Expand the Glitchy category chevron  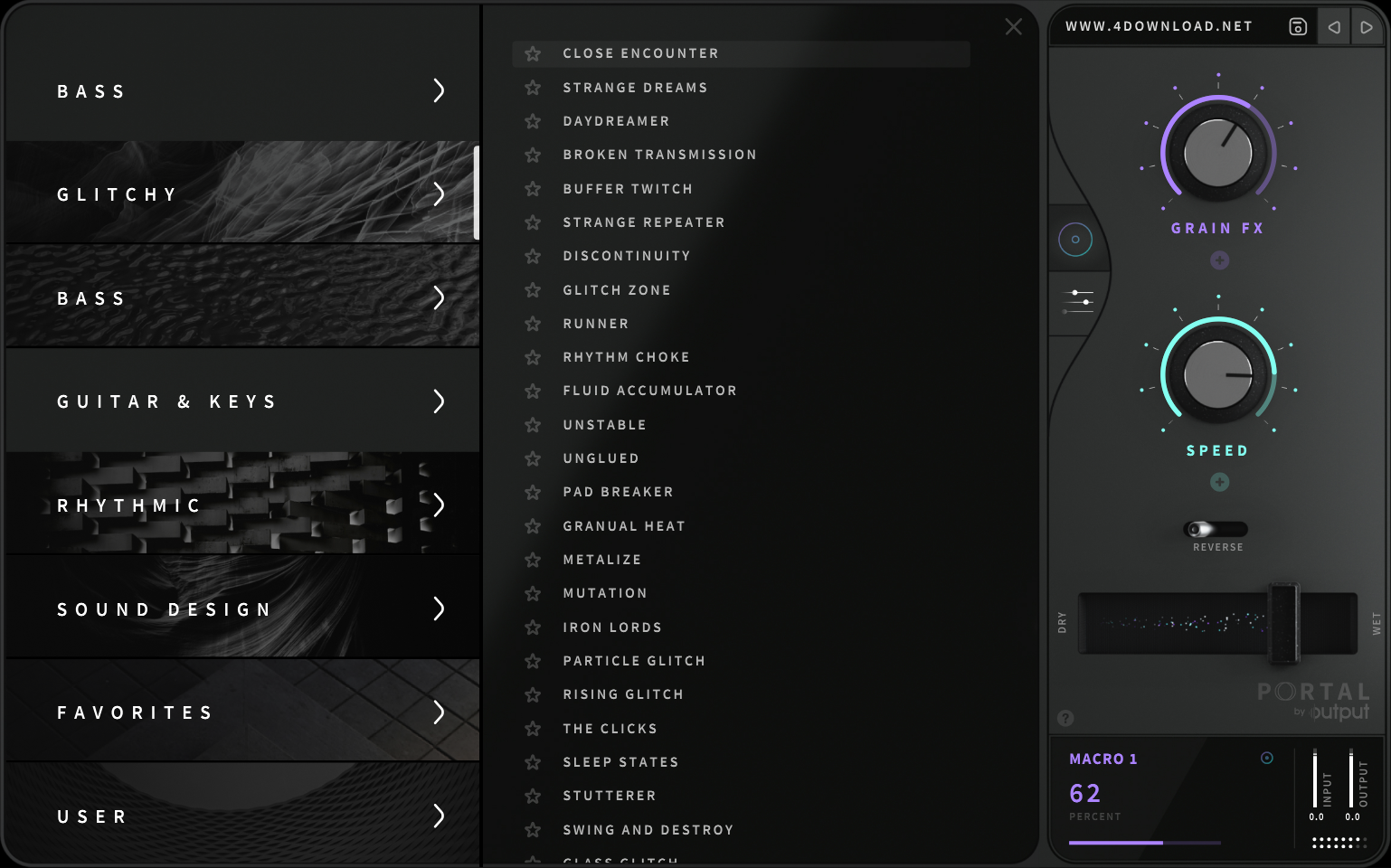(439, 193)
